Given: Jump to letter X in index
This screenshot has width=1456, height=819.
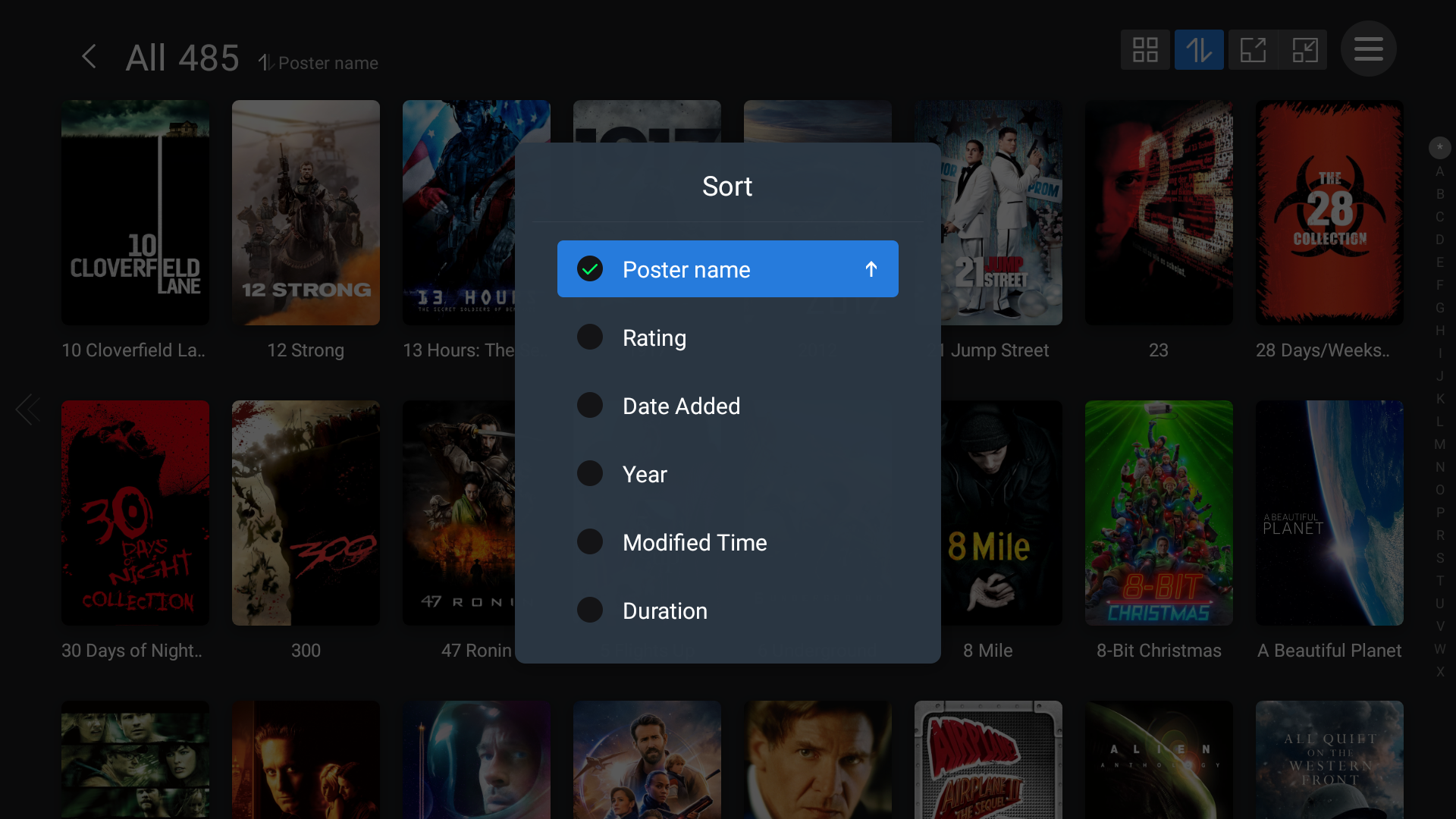Looking at the screenshot, I should coord(1439,672).
